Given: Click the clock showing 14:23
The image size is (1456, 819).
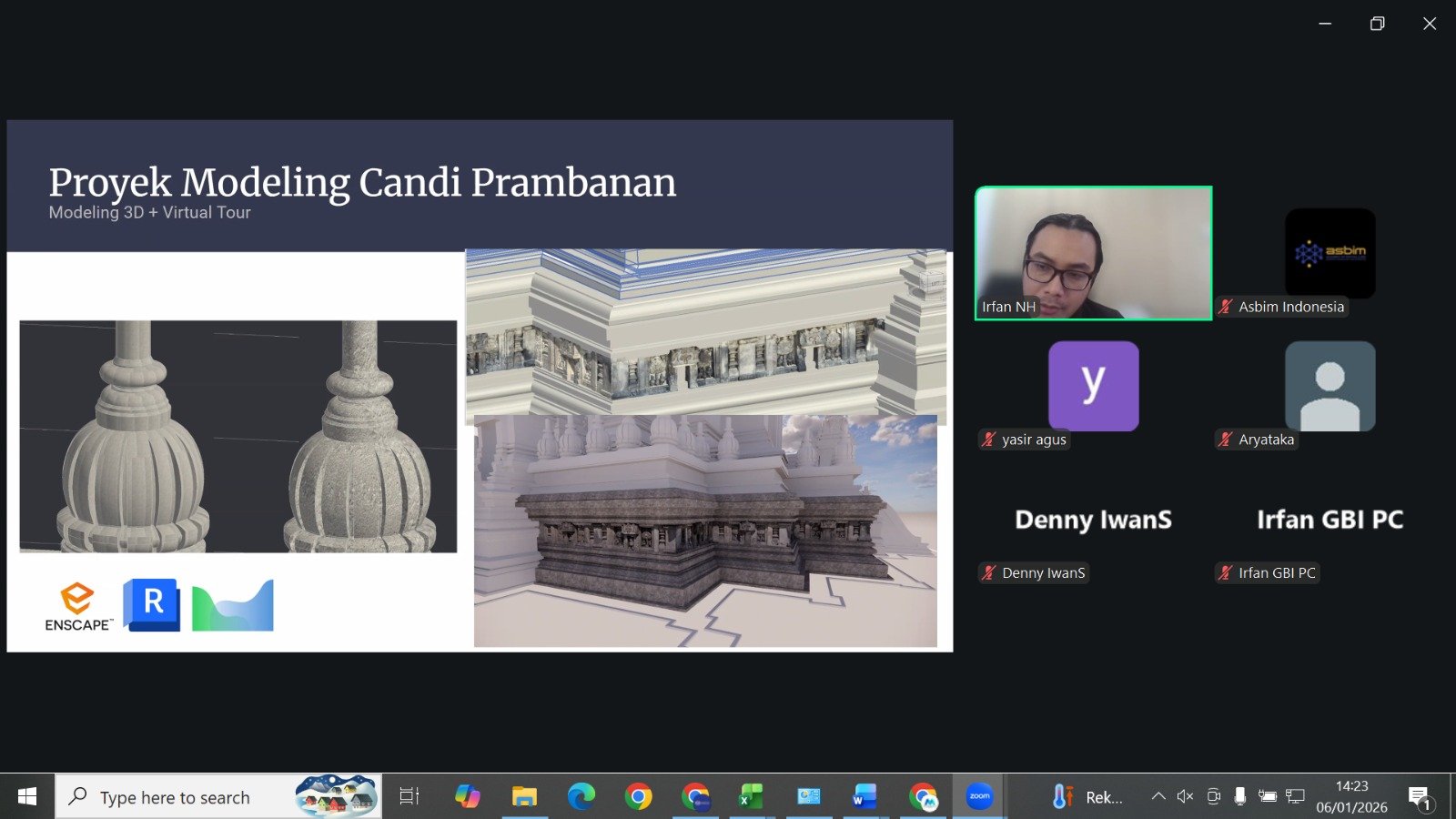Looking at the screenshot, I should (1351, 797).
